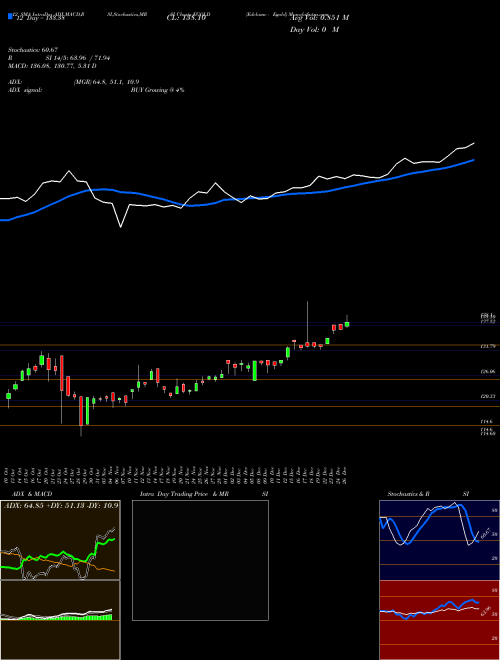Click the empty Intra Day Trading Price chart box
Viewport: 500px width, 660px height.
pyautogui.click(x=200, y=560)
